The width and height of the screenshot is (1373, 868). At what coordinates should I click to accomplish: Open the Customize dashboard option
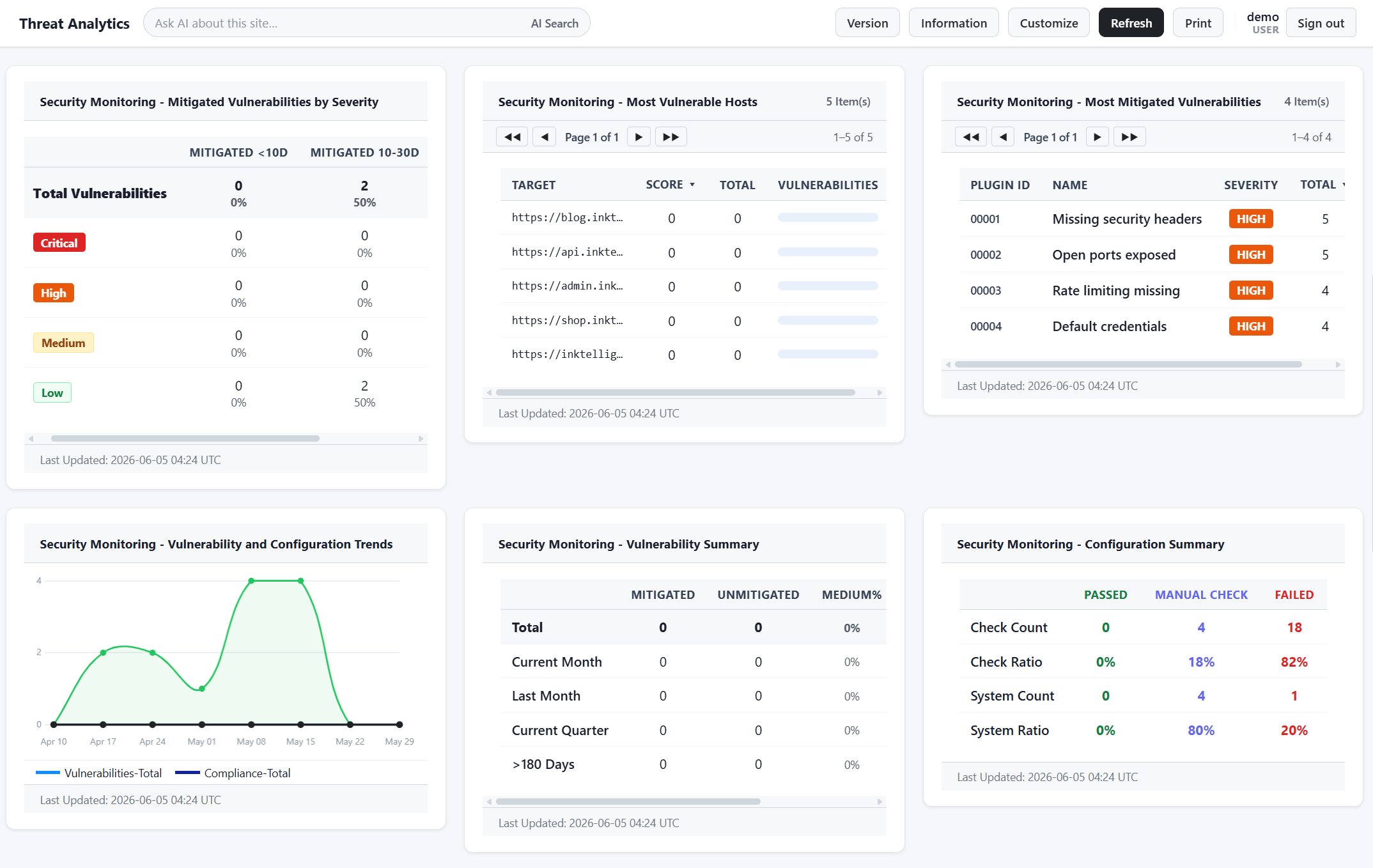click(1048, 23)
